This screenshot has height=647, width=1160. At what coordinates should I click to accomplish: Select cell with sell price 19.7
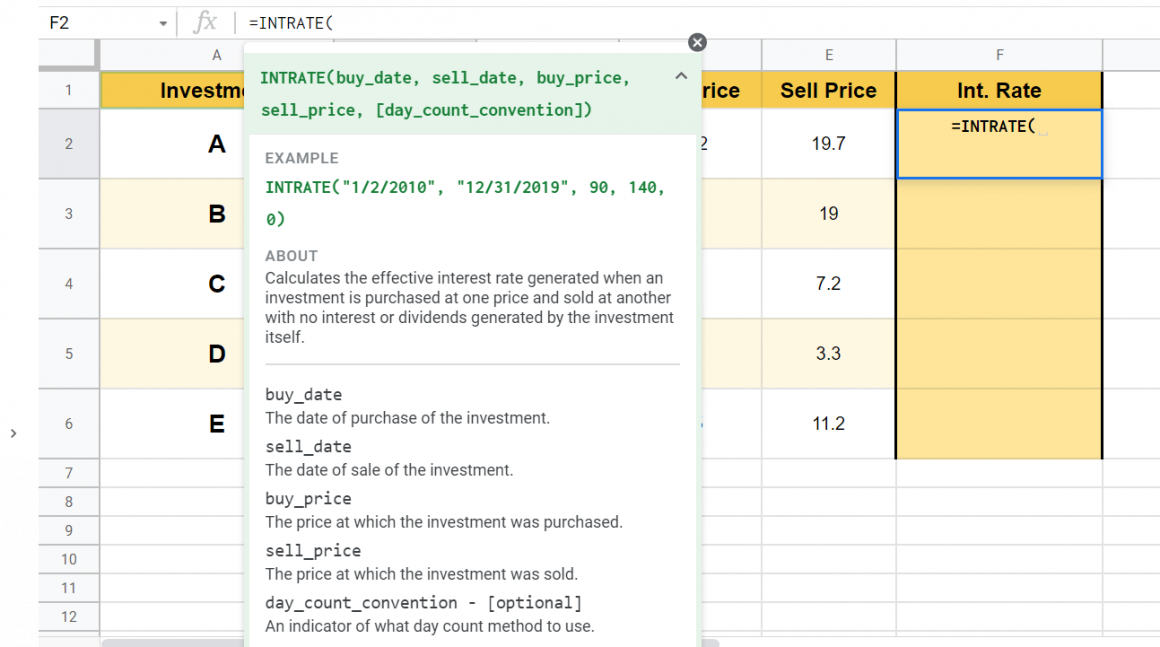click(x=828, y=144)
